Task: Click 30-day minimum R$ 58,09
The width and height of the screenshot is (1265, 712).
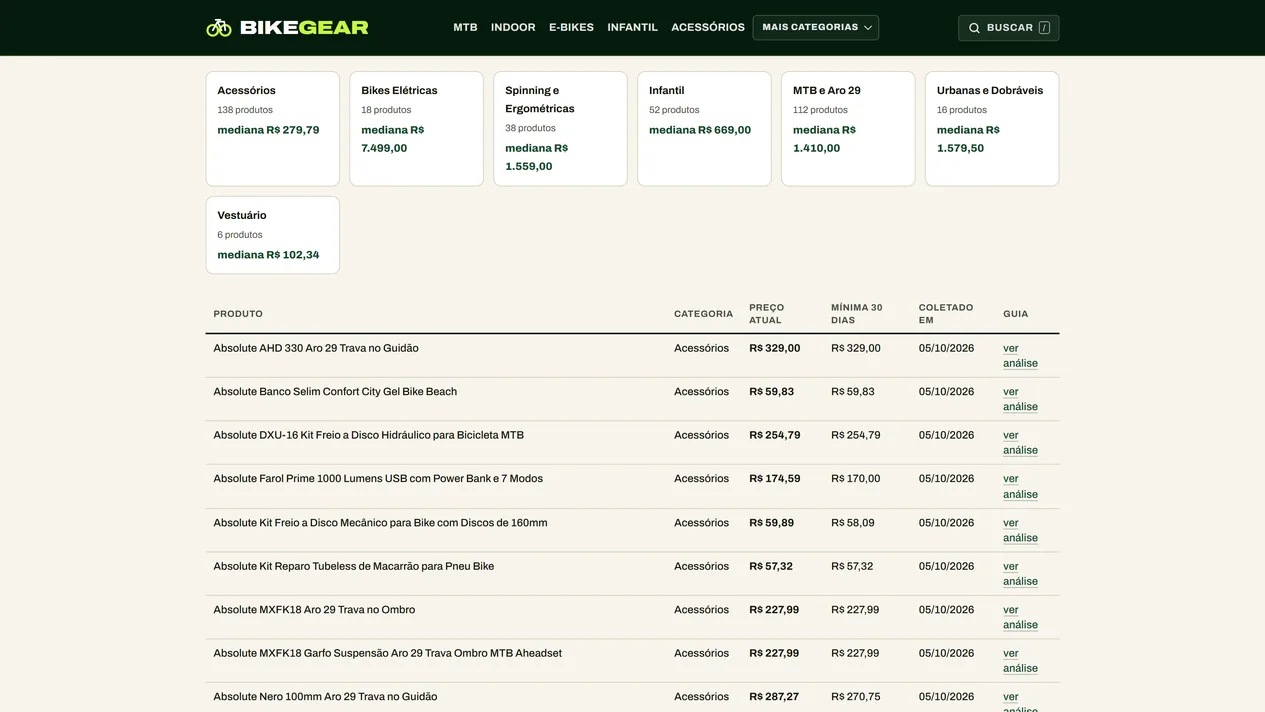Action: 853,523
